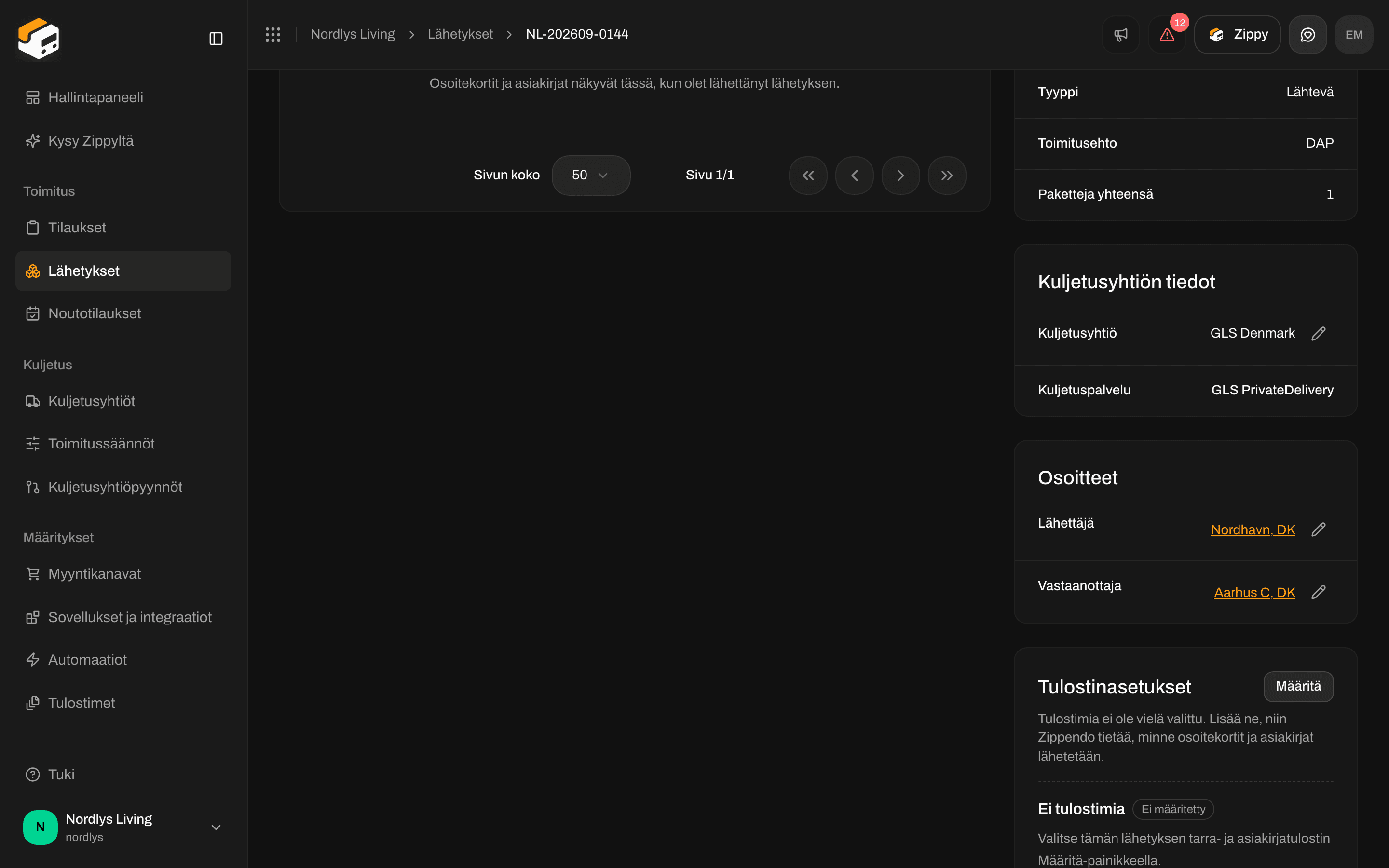Click the GLS PrivateDelivery value
The width and height of the screenshot is (1389, 868).
coord(1272,391)
